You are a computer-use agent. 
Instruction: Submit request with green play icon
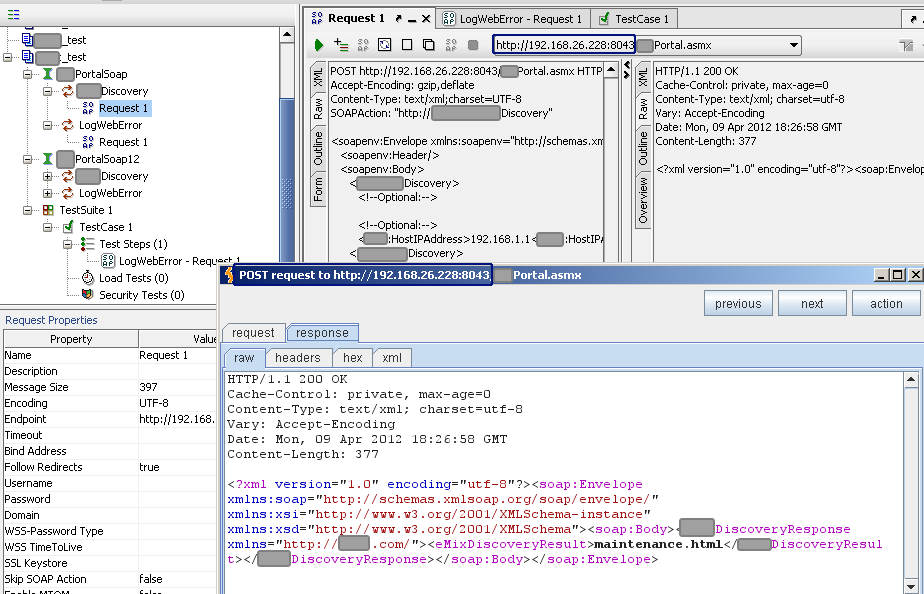tap(319, 45)
